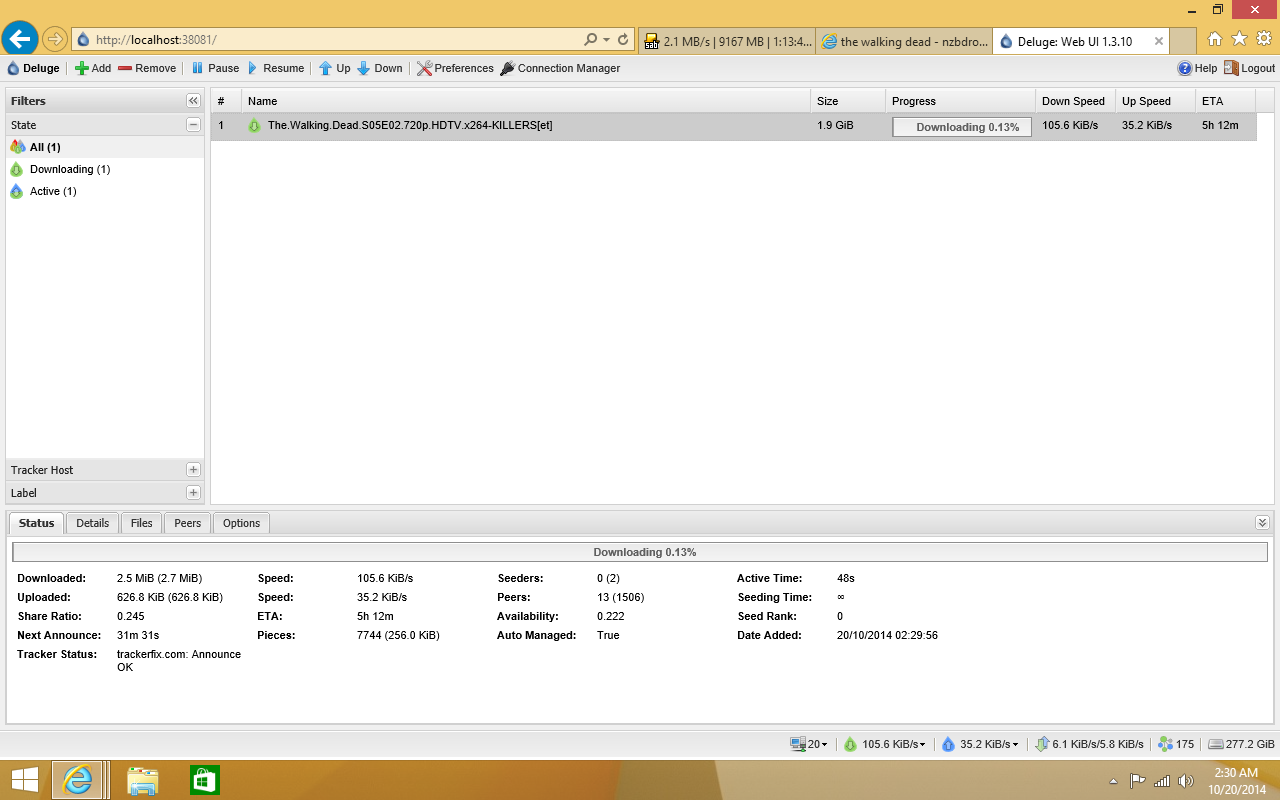Select The.Walking.Dead.S05E02 torrent row
This screenshot has width=1280, height=800.
[x=734, y=126]
